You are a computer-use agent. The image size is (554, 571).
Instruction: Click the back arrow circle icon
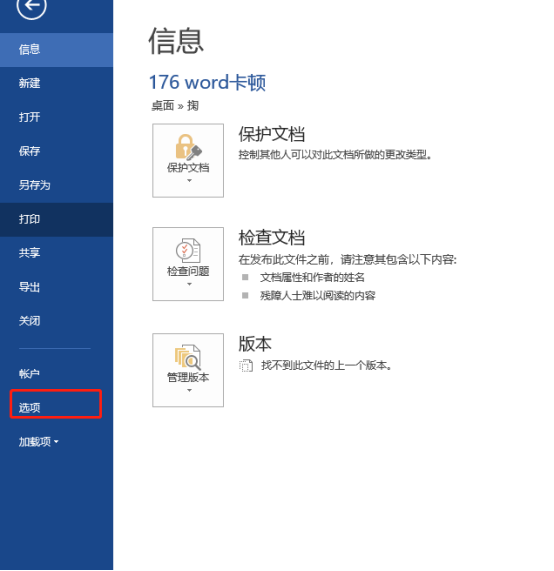tap(31, 6)
